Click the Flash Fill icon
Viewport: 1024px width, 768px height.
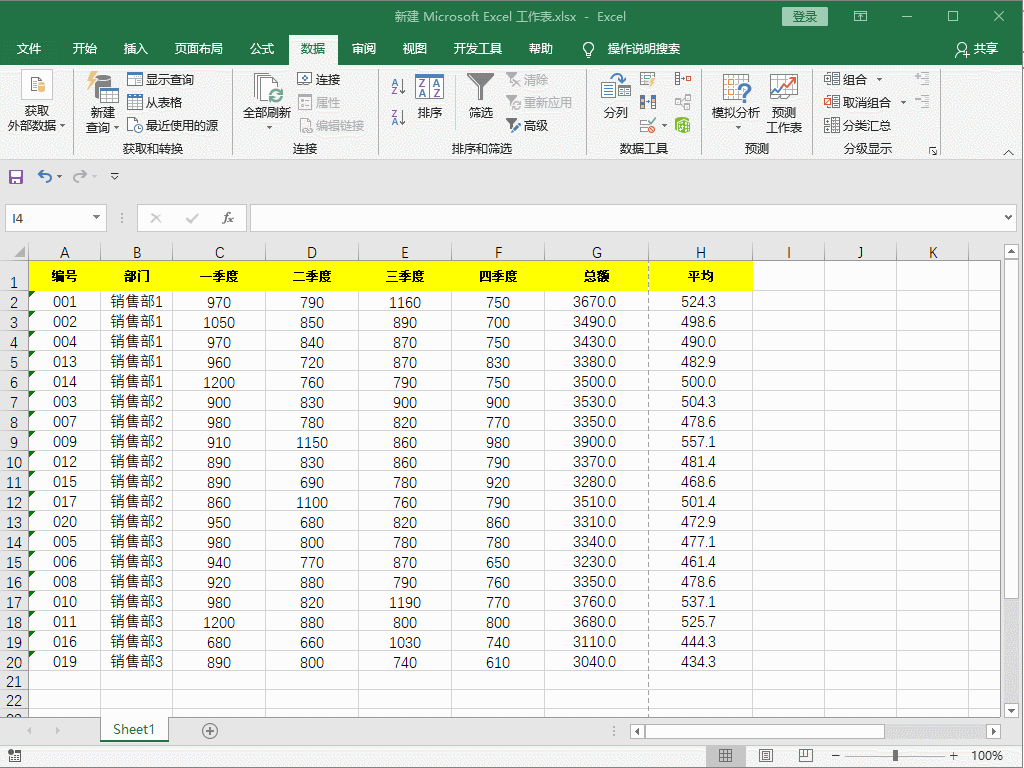click(648, 80)
